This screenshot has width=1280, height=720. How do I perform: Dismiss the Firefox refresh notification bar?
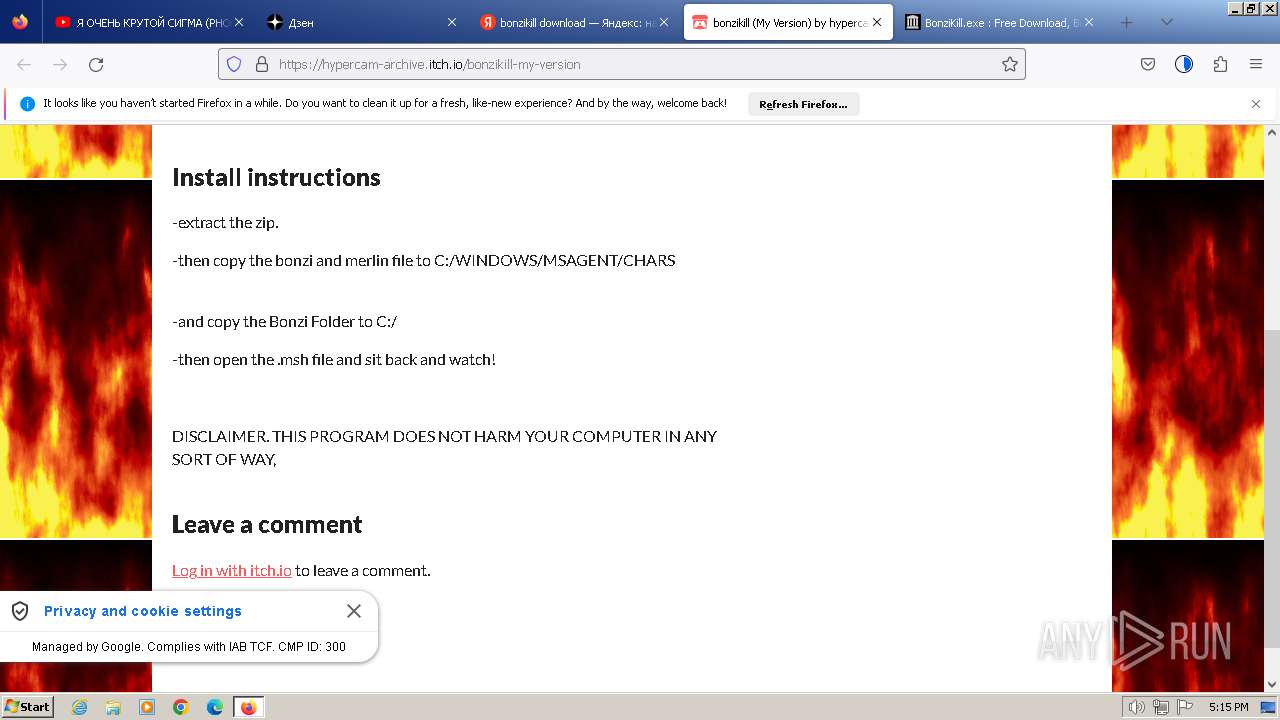pyautogui.click(x=1256, y=104)
